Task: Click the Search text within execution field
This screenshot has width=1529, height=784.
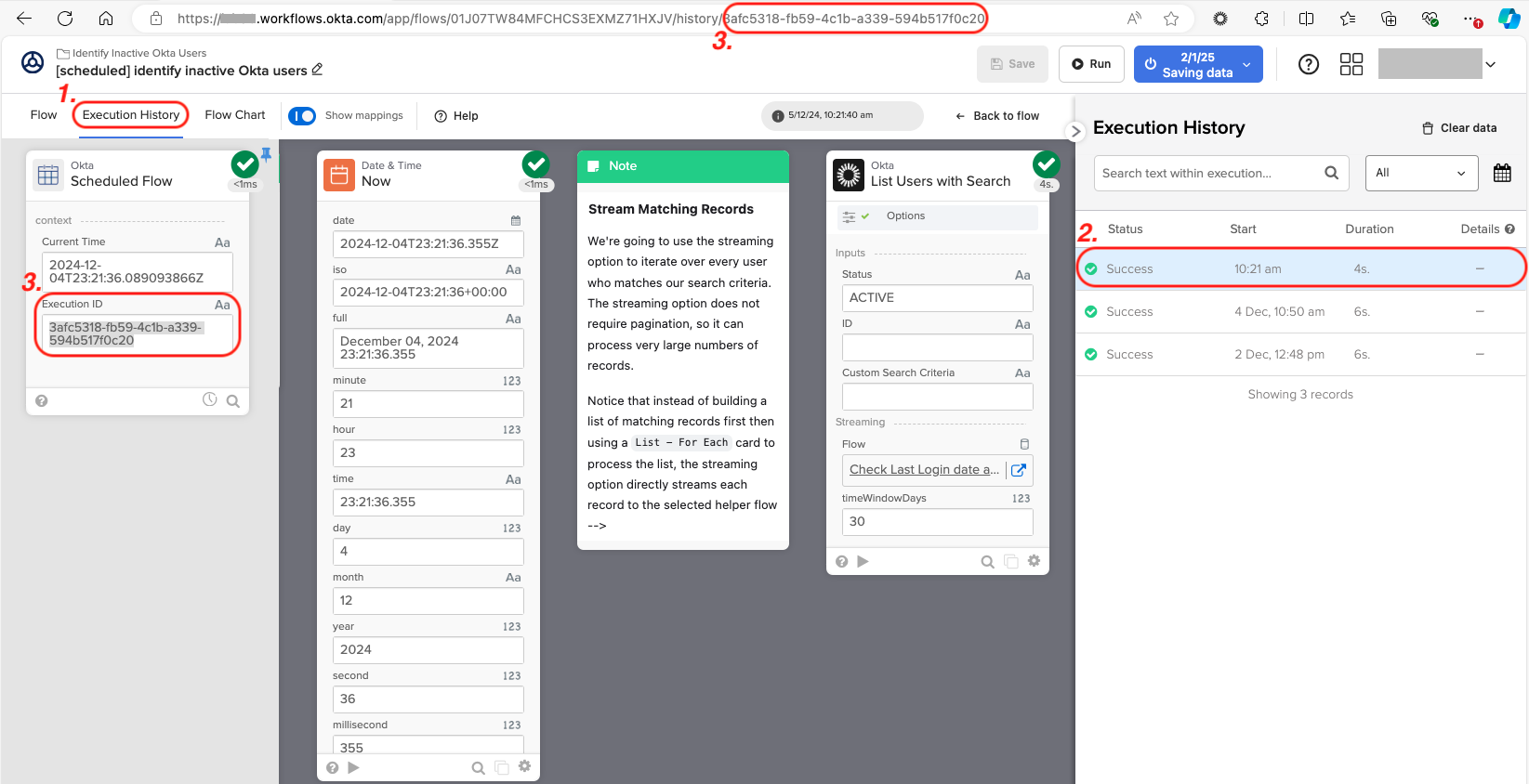Action: (1221, 173)
